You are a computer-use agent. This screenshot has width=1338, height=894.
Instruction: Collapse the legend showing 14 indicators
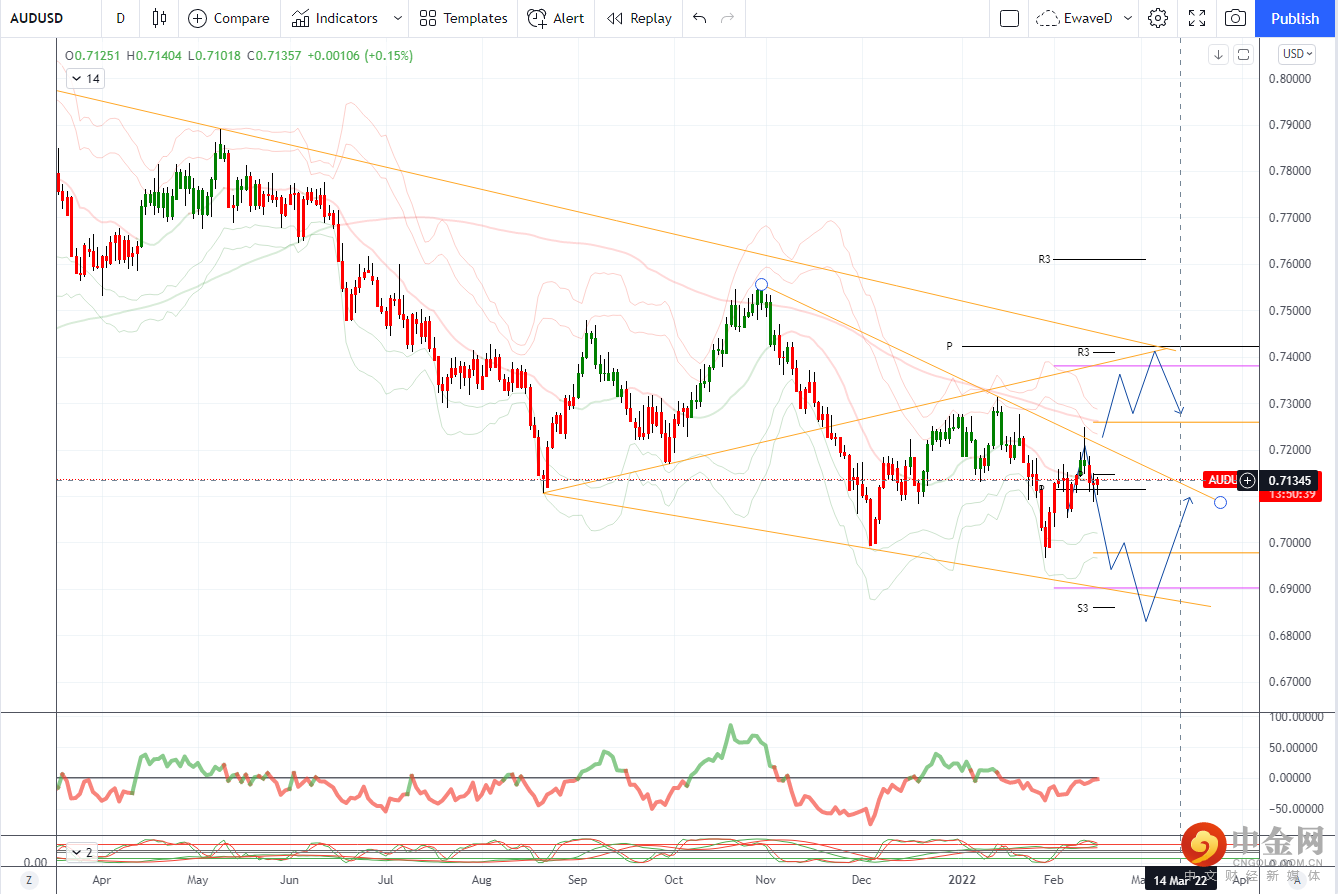(84, 79)
